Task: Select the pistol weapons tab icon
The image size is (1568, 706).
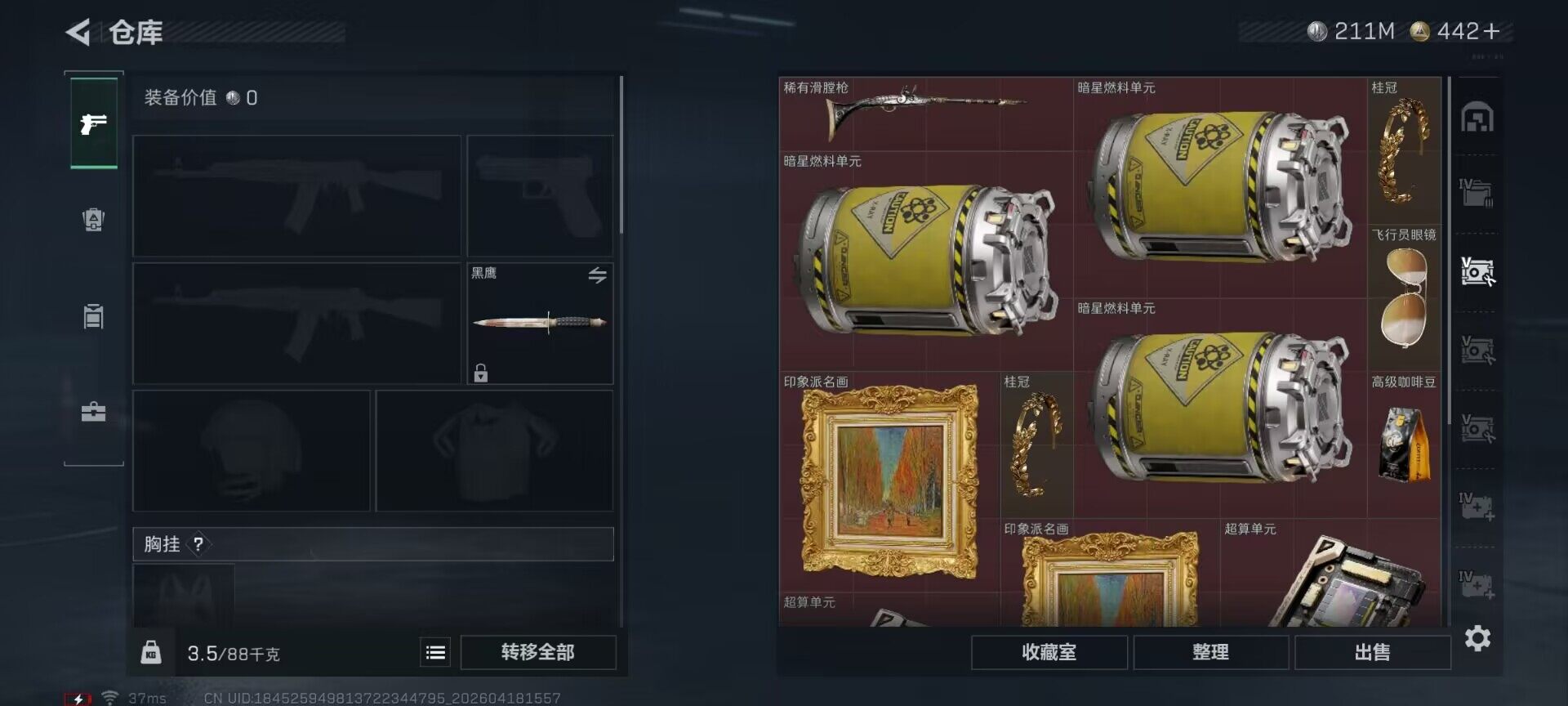Action: click(x=94, y=123)
